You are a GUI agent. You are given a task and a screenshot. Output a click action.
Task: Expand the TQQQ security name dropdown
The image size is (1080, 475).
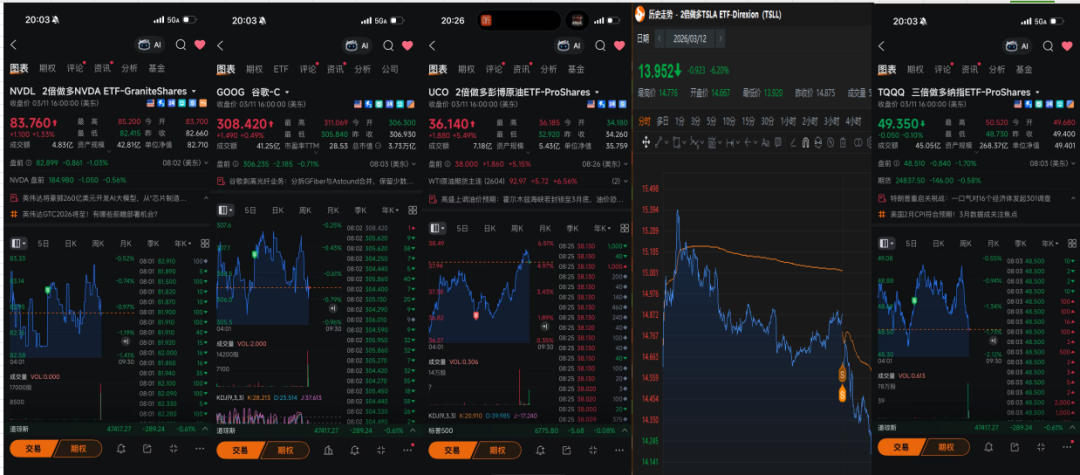1035,92
